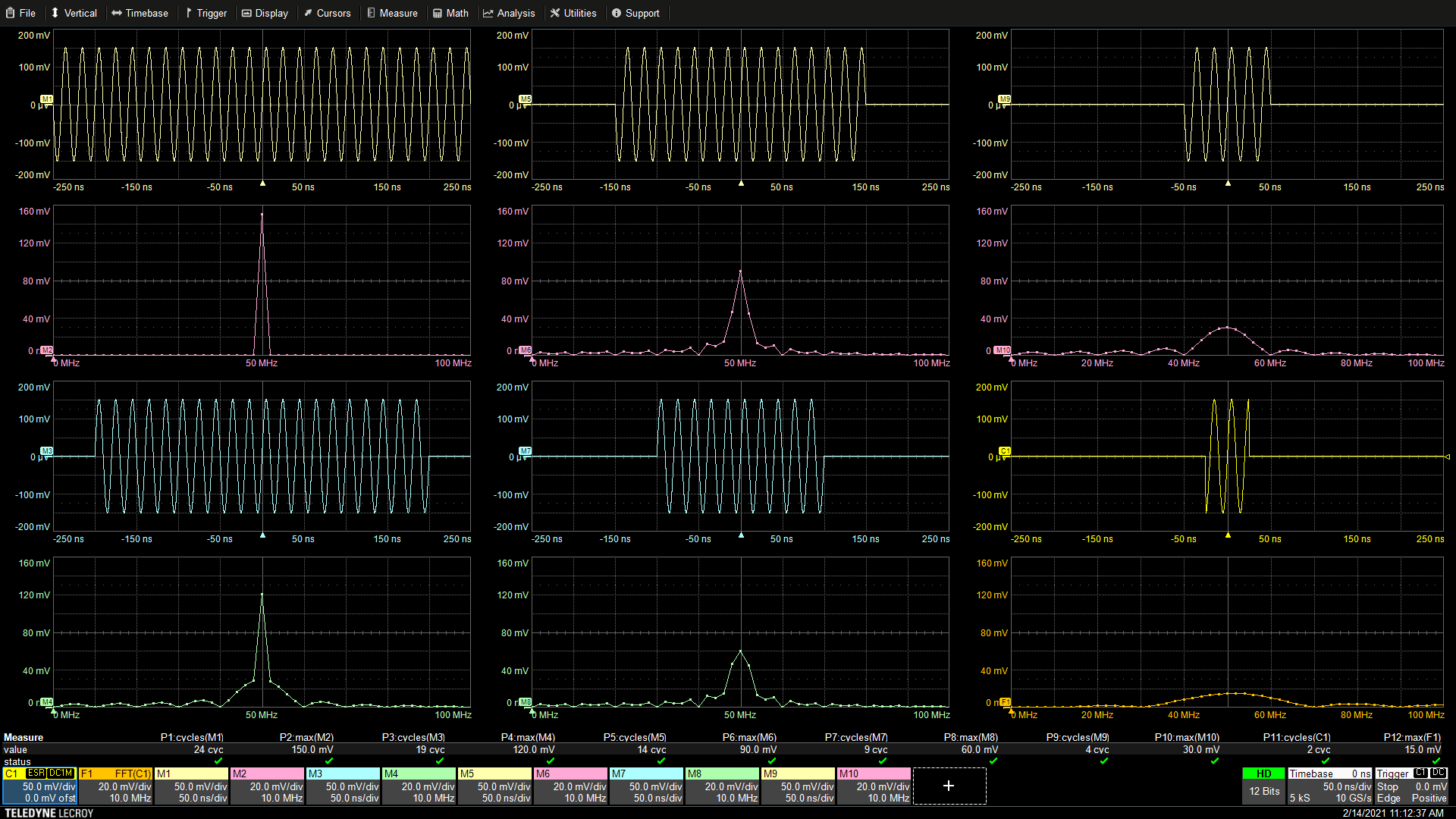Open the Analysis menu

[x=509, y=13]
